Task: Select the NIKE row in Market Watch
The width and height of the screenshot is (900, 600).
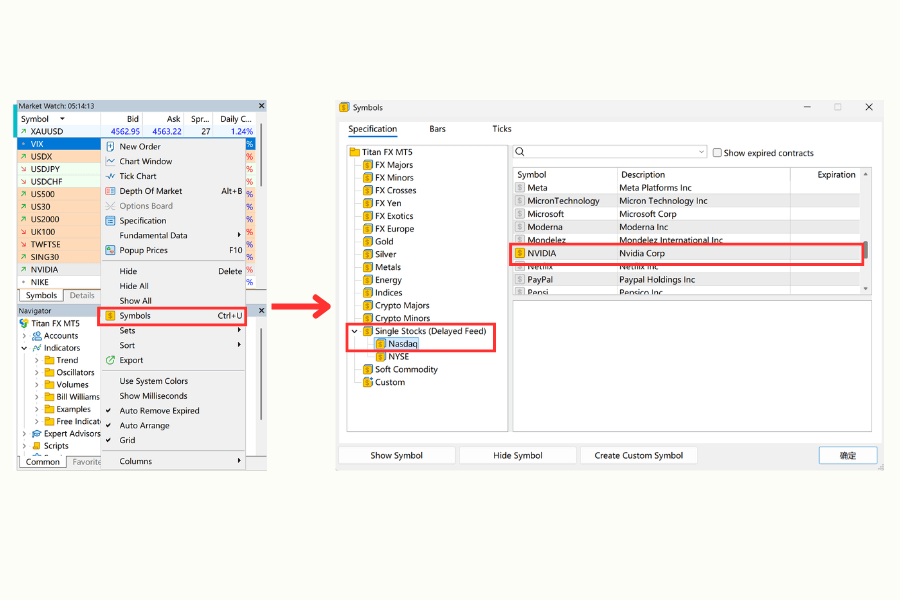Action: point(59,282)
